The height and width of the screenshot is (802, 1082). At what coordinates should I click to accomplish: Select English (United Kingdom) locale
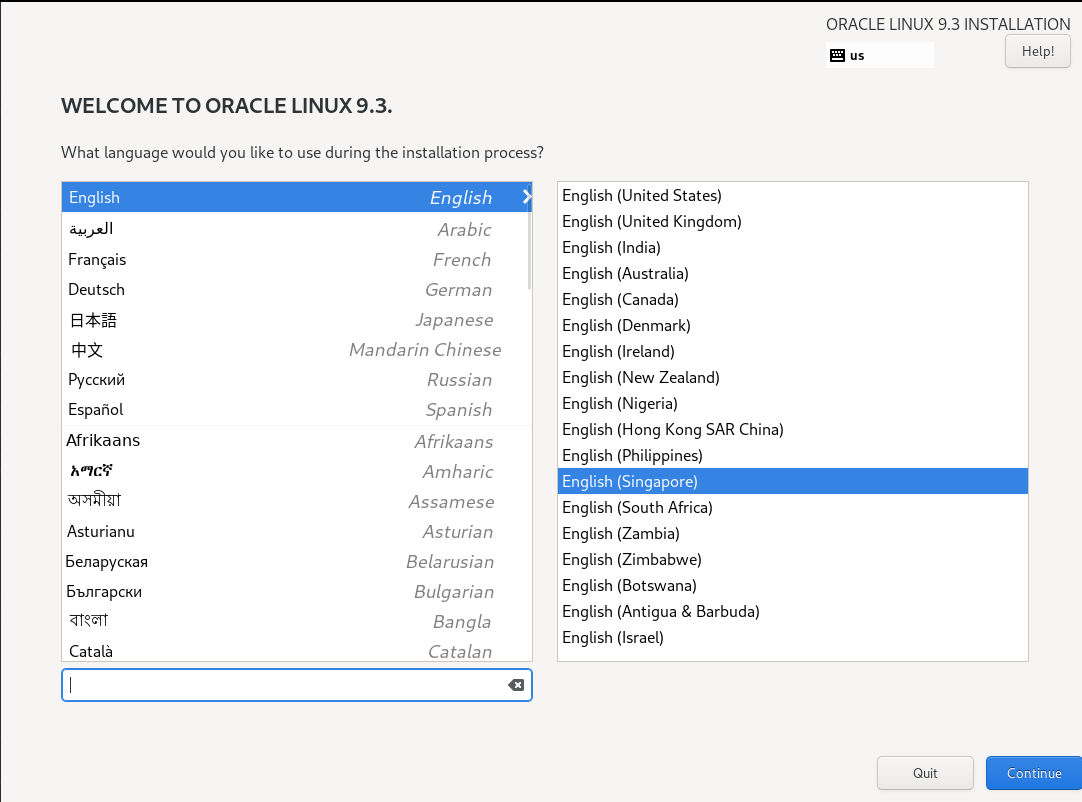click(792, 222)
